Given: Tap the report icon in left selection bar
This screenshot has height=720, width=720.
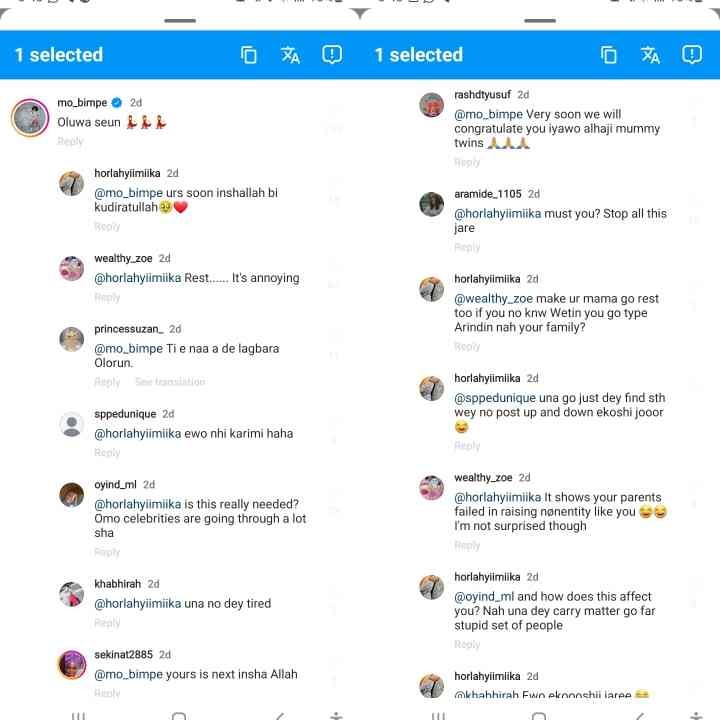Looking at the screenshot, I should pyautogui.click(x=332, y=55).
